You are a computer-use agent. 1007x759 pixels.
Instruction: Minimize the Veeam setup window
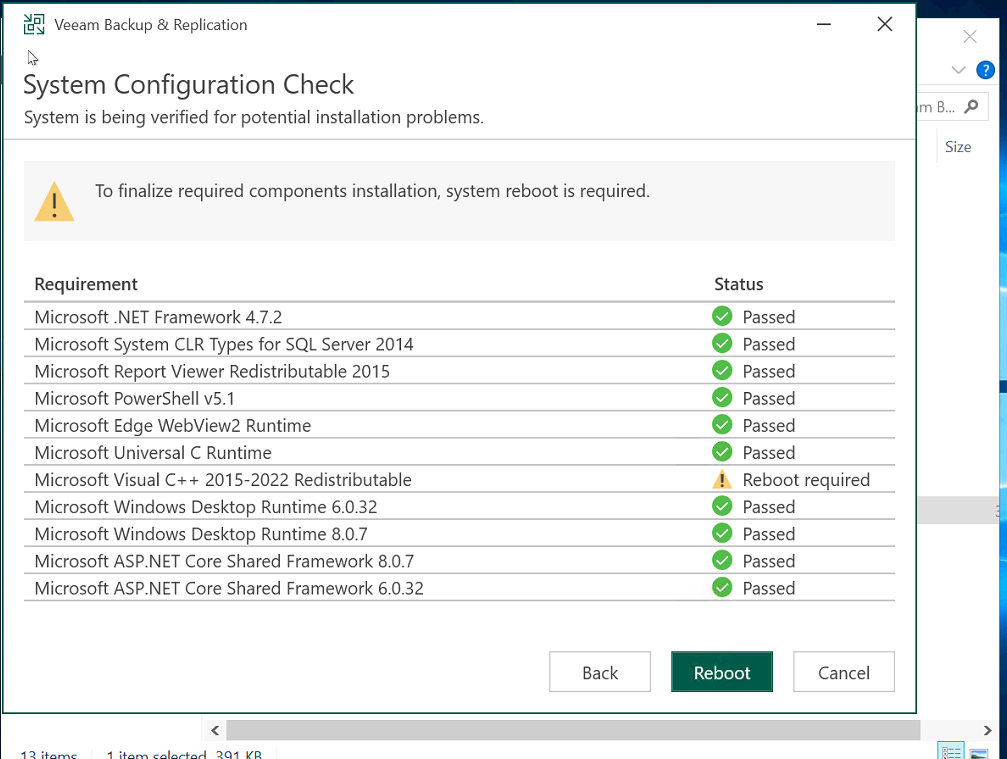[824, 24]
